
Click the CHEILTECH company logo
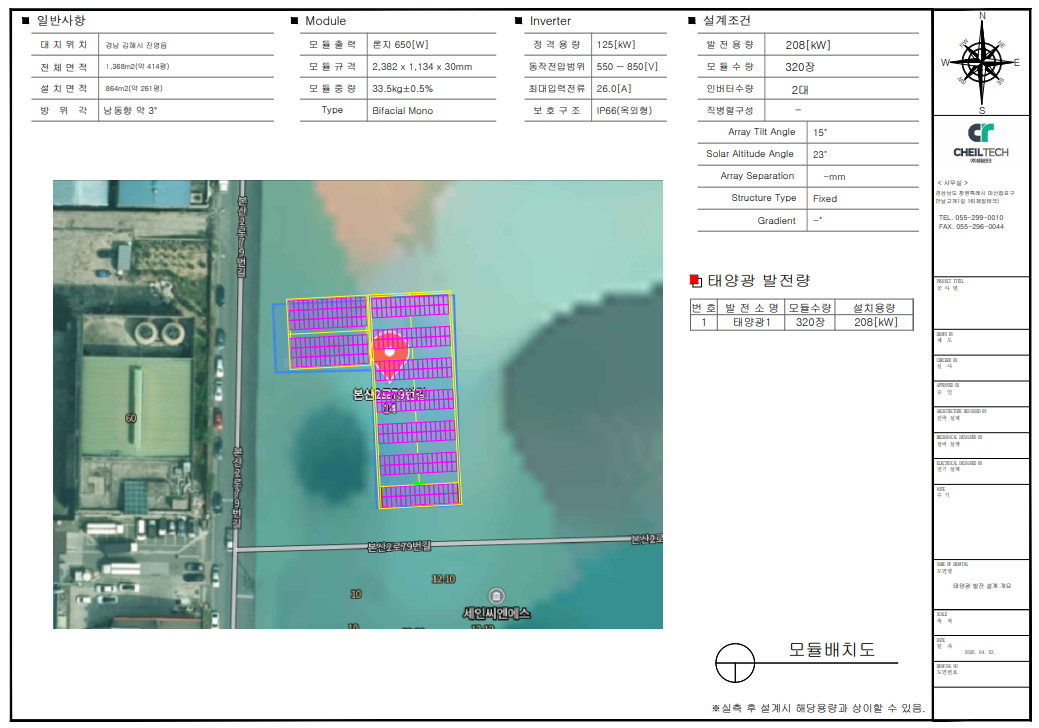(x=980, y=140)
